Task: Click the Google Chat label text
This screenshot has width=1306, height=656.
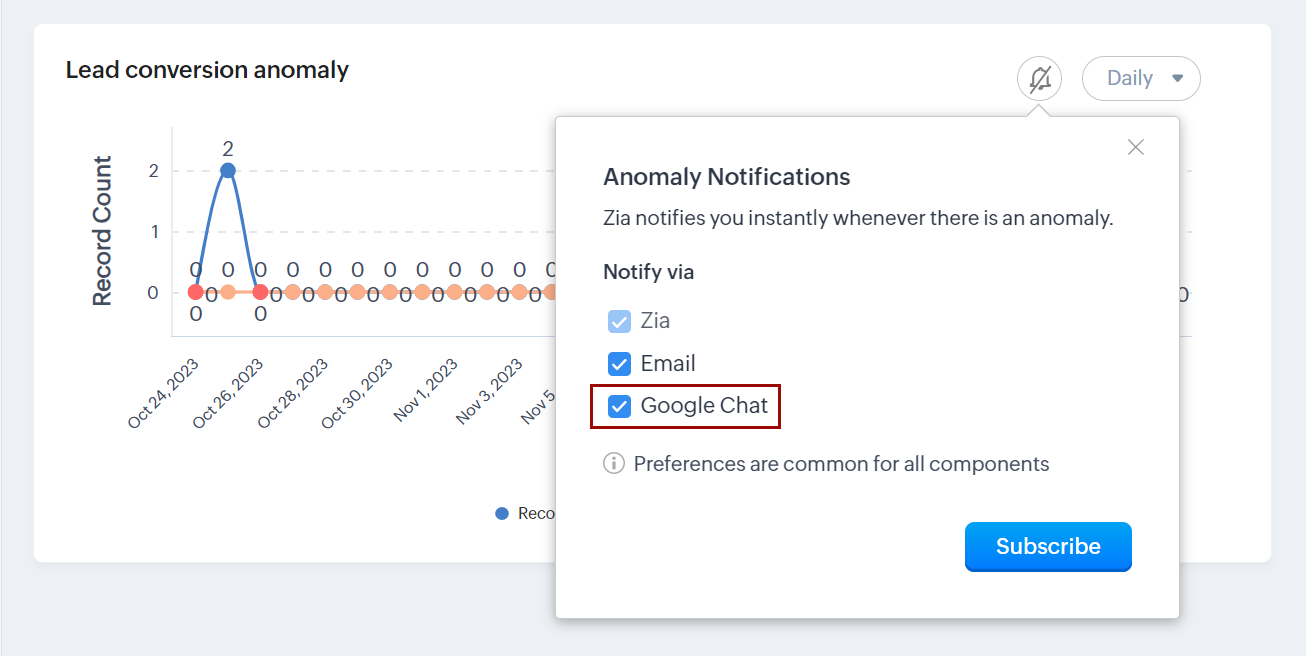Action: (704, 406)
